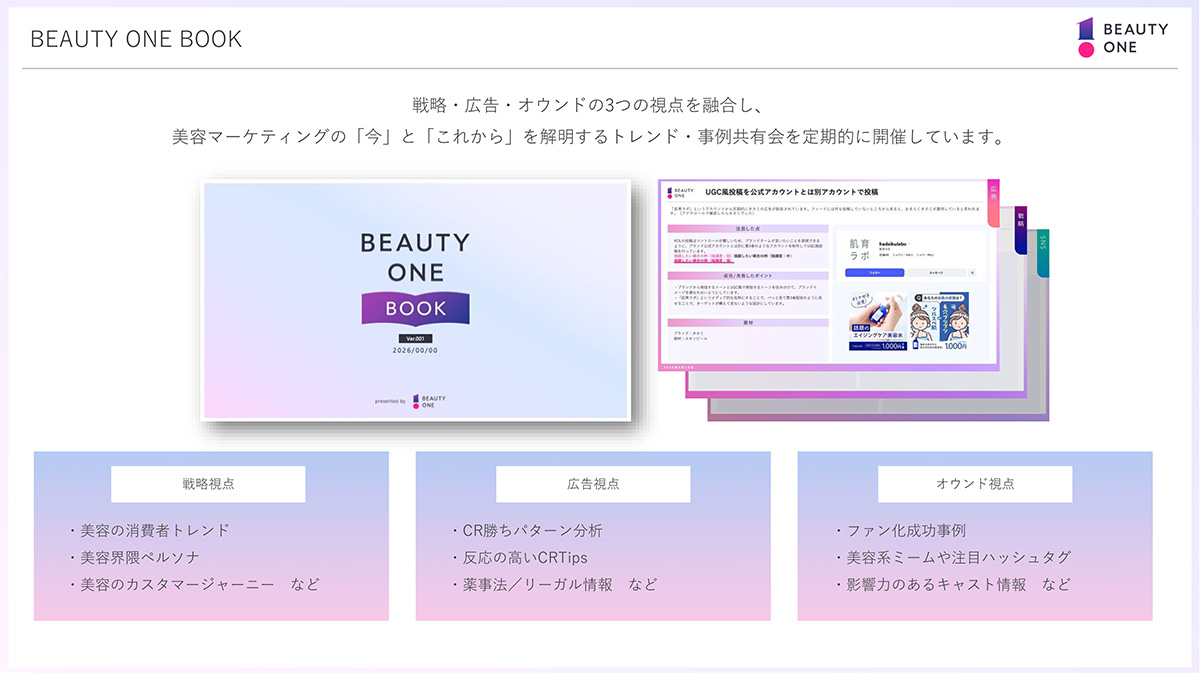Click the 戦略視点 card header
The image size is (1200, 675).
tap(208, 484)
